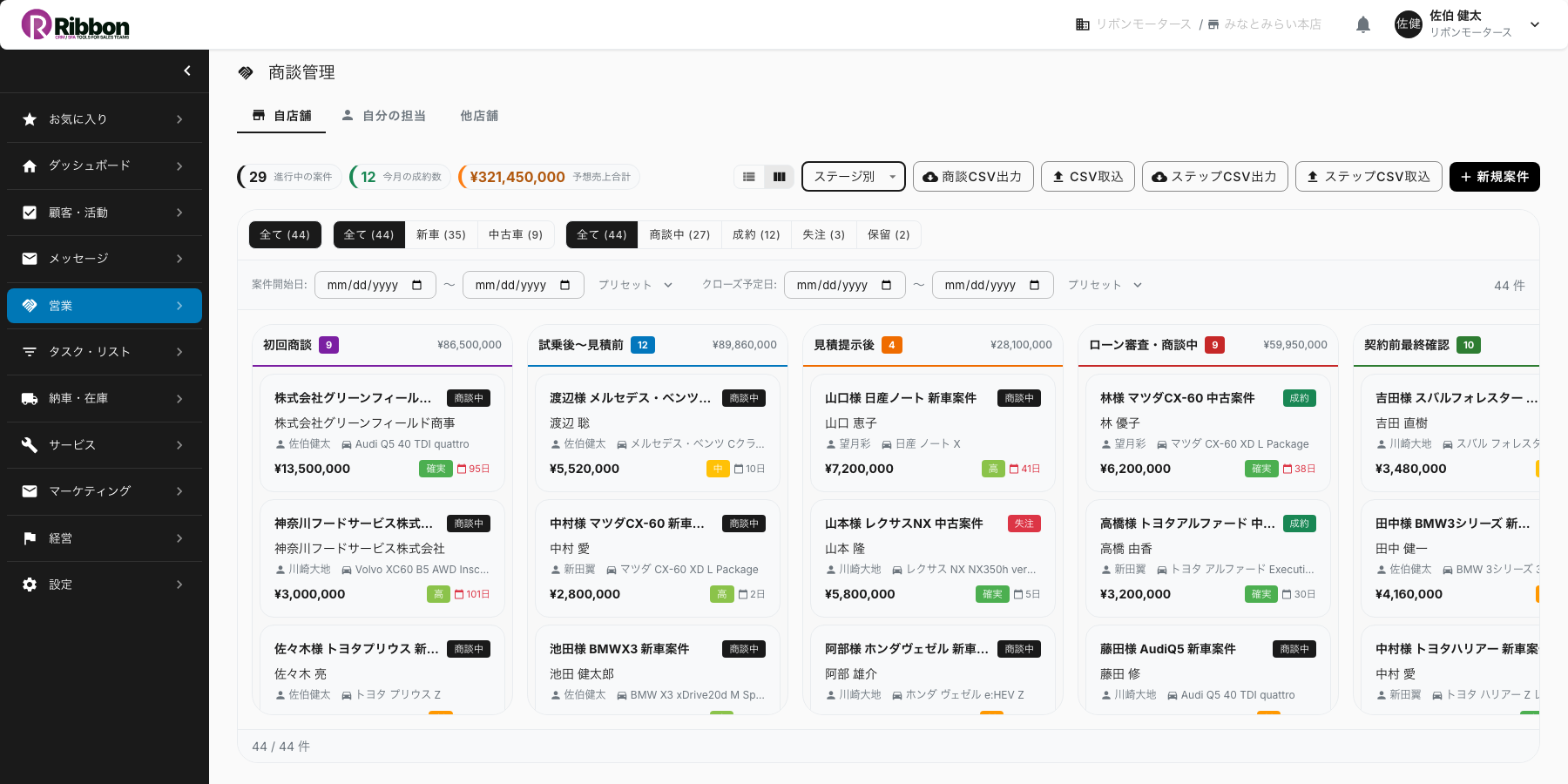Click the ステップCSV出力 button

1215,177
